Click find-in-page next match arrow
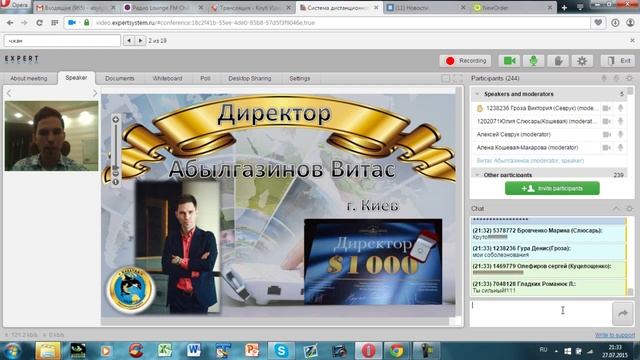Viewport: 640px width, 360px height. (140, 40)
